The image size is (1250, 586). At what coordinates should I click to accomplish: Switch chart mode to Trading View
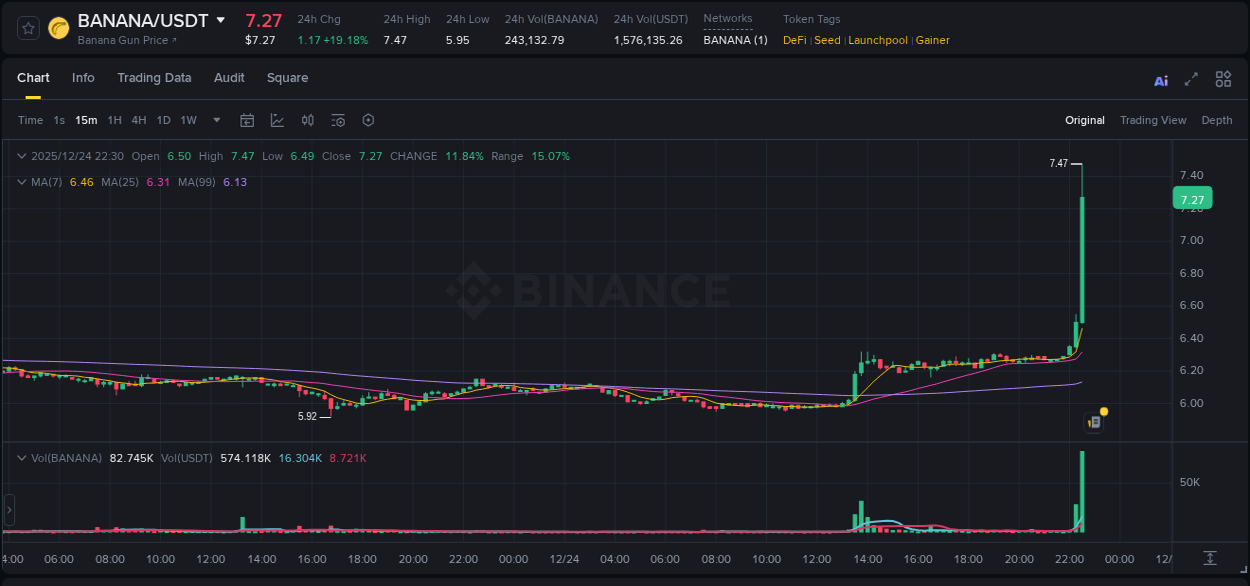point(1153,120)
